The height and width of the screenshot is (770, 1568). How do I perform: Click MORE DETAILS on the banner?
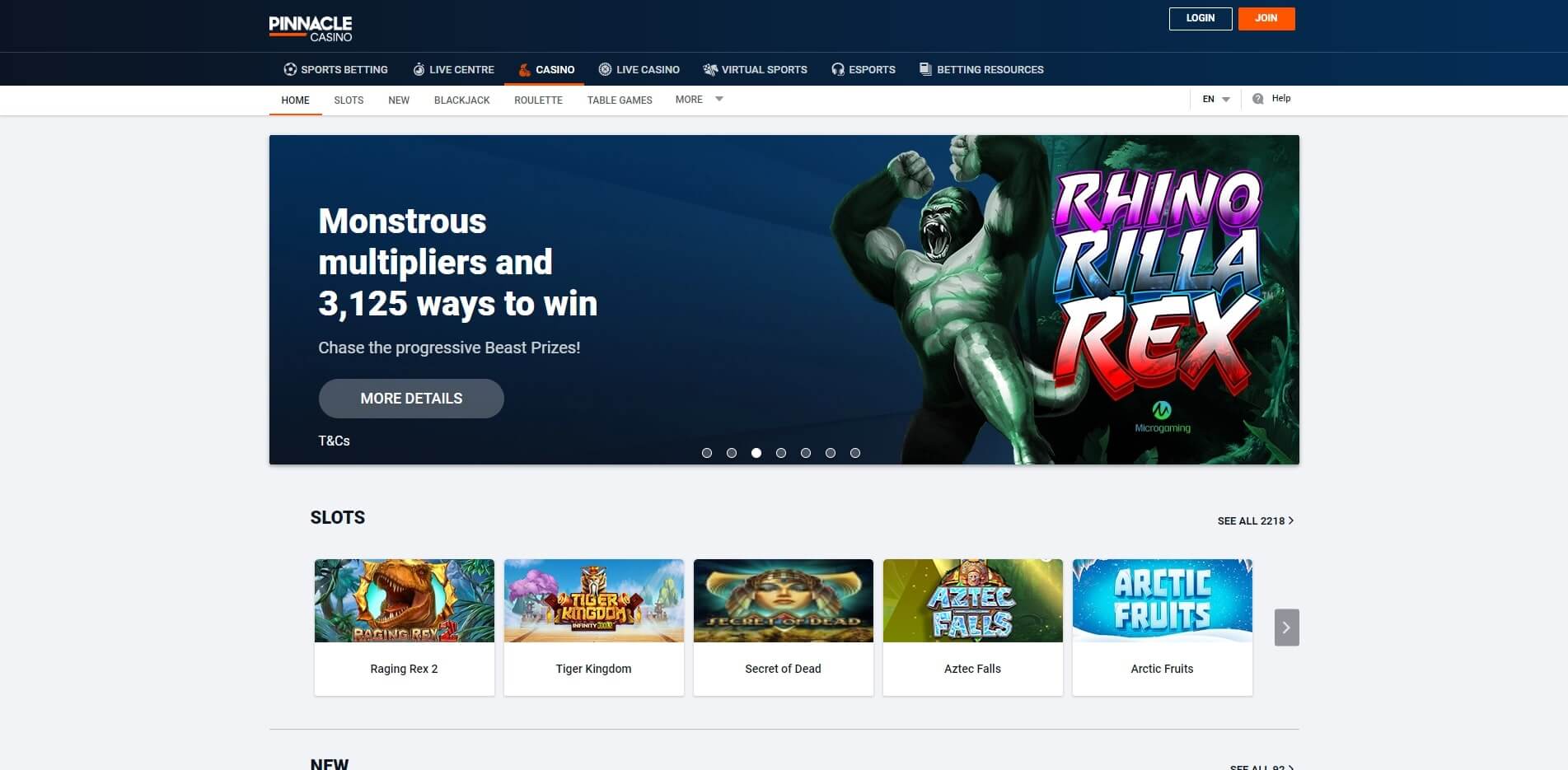click(411, 399)
